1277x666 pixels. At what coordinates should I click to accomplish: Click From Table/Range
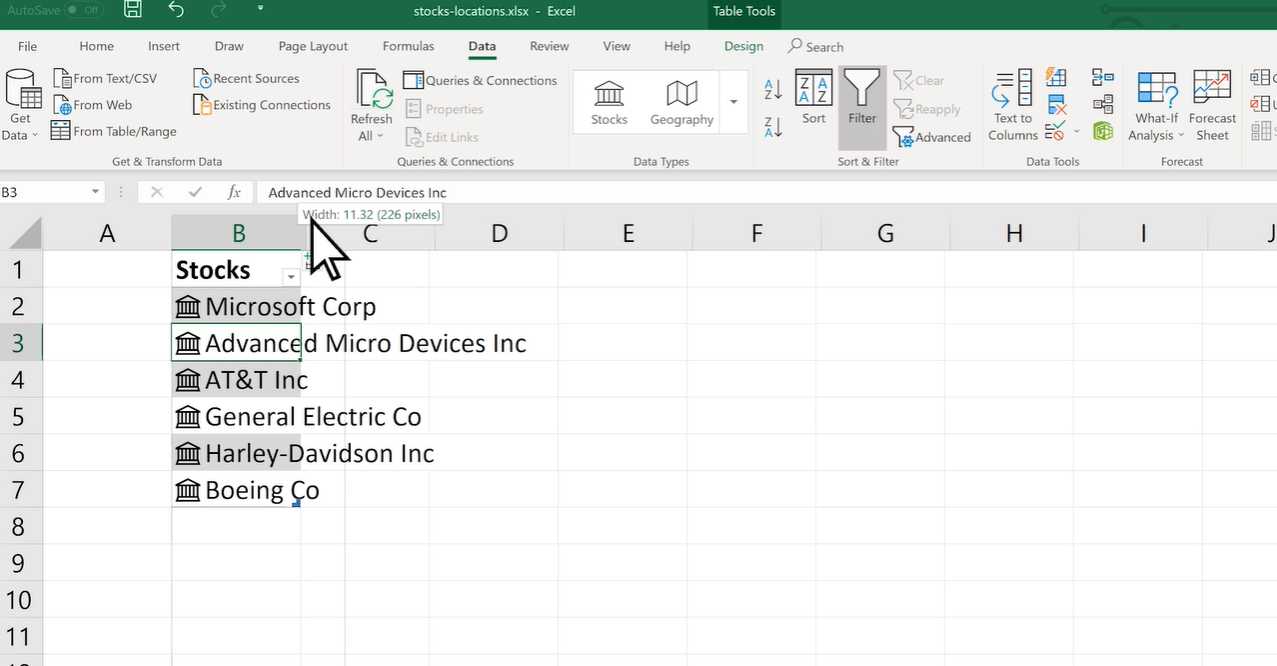pyautogui.click(x=114, y=131)
